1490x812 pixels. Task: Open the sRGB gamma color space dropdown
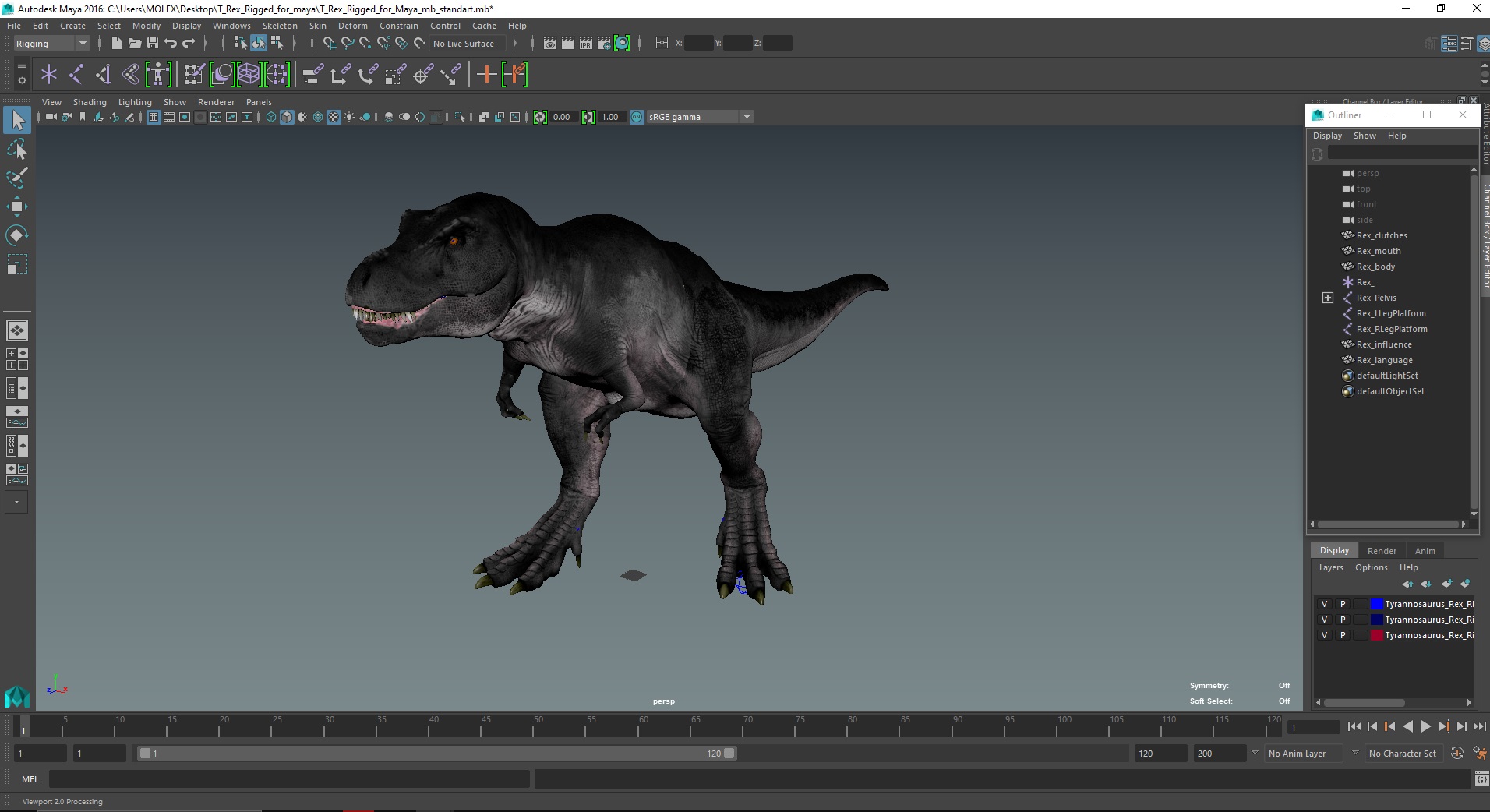point(747,117)
